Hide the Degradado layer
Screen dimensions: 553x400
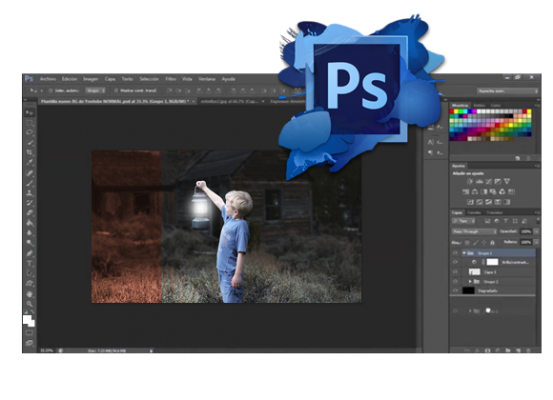pyautogui.click(x=455, y=291)
